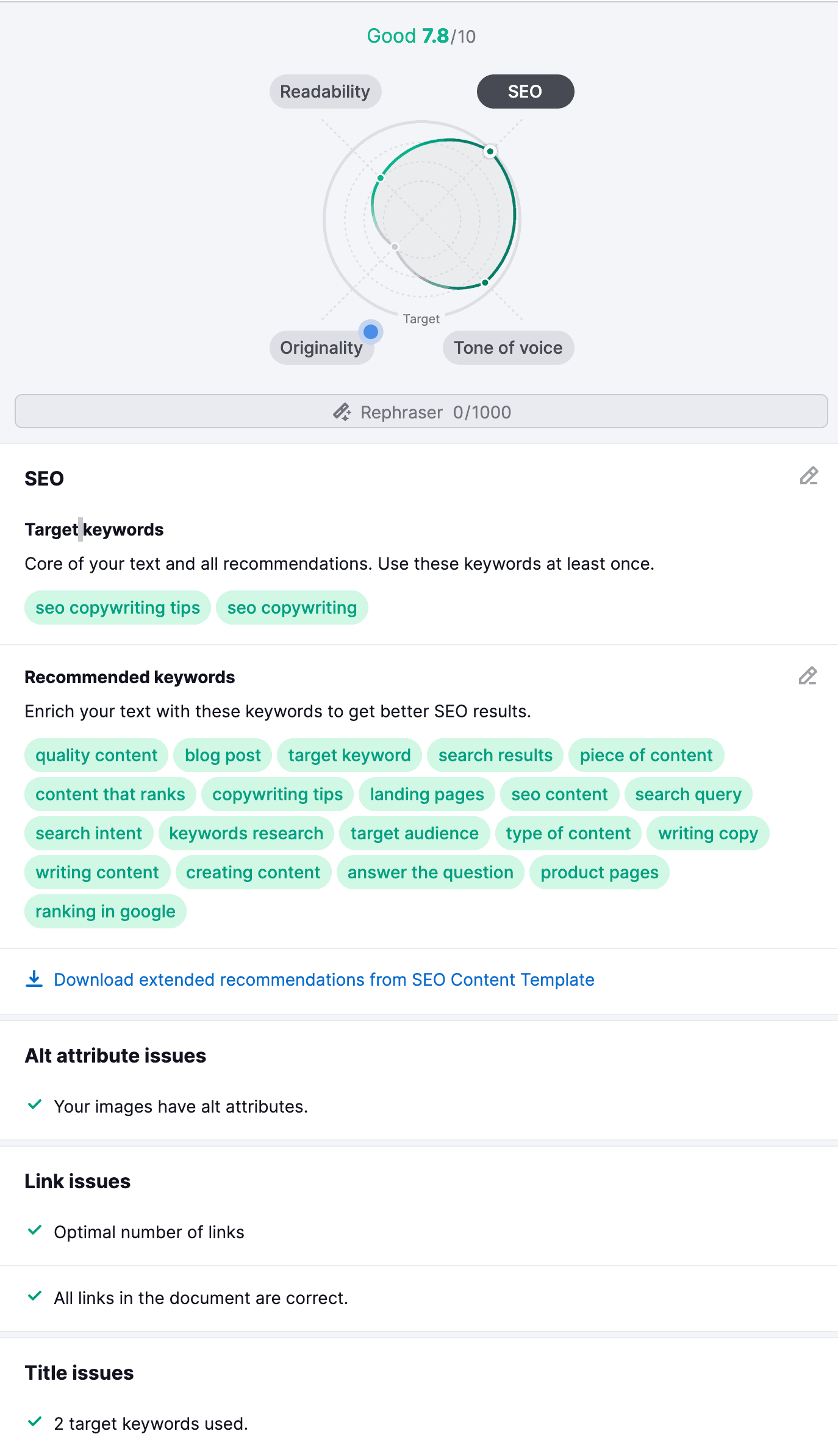This screenshot has height=1456, width=838.
Task: Click the 'product pages' keyword chip
Action: (x=599, y=872)
